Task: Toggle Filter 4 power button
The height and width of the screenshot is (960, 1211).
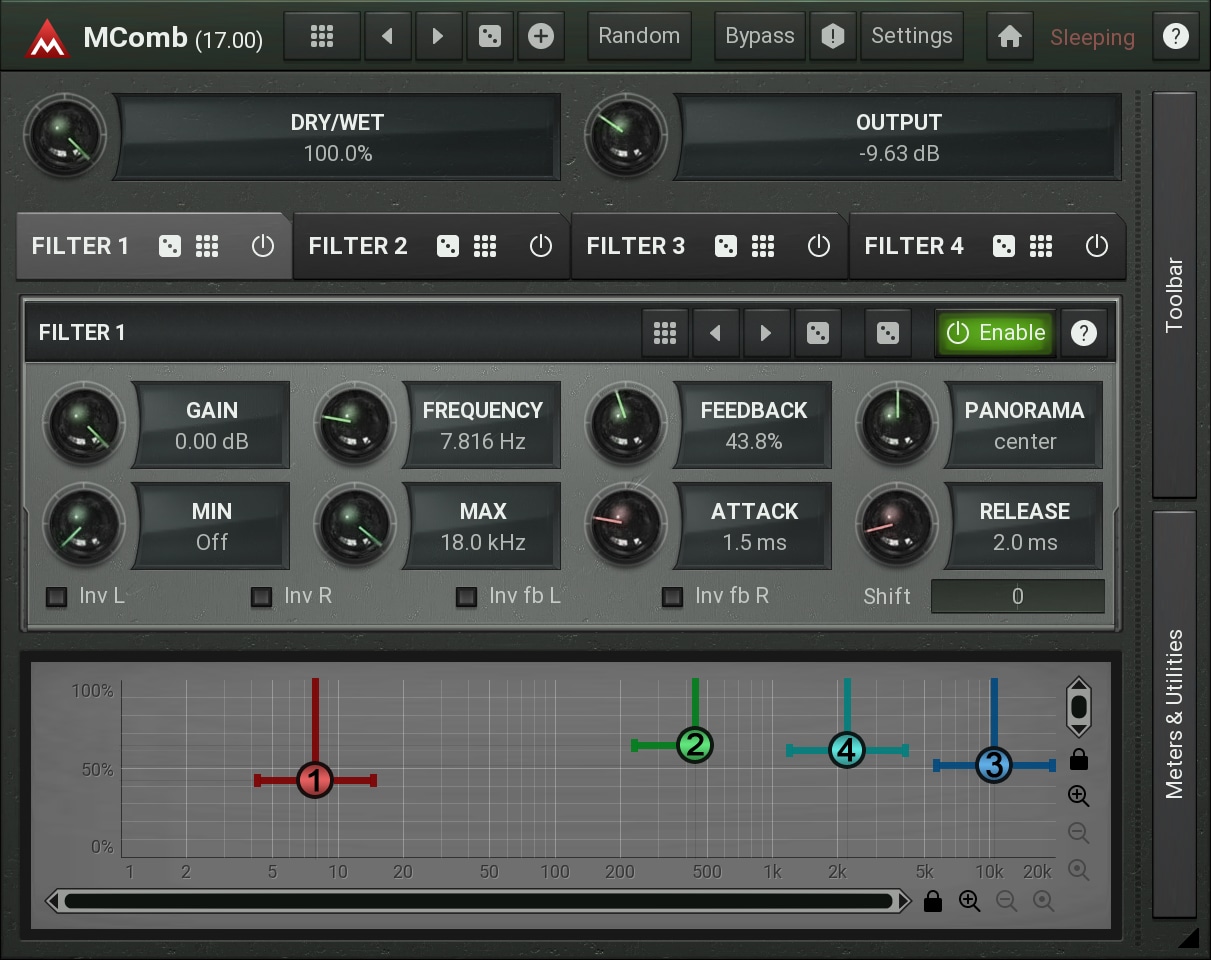Action: pos(1097,246)
